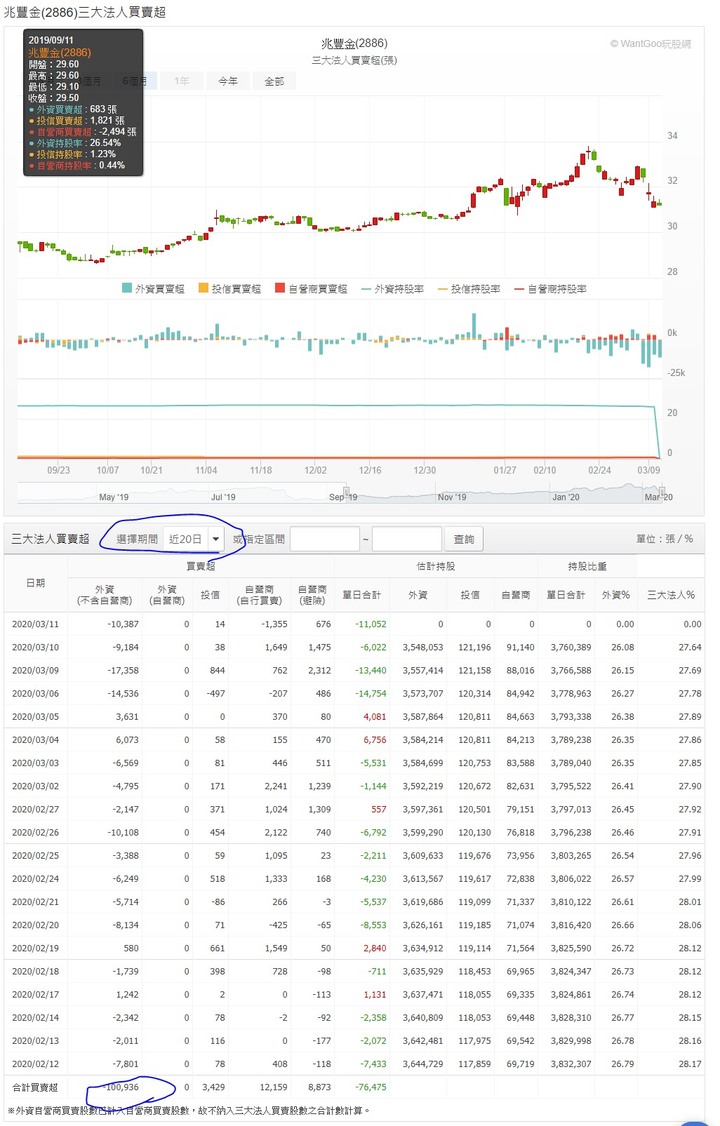Click the 兆豐金(2886)三大法人買賣超 page title
Viewport: 720px width, 1126px height.
click(x=85, y=12)
